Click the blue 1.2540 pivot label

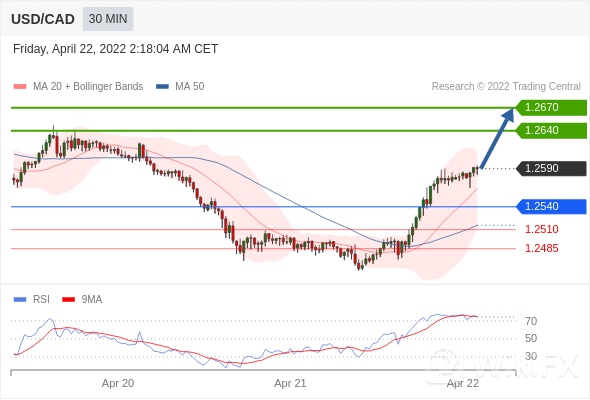point(551,207)
